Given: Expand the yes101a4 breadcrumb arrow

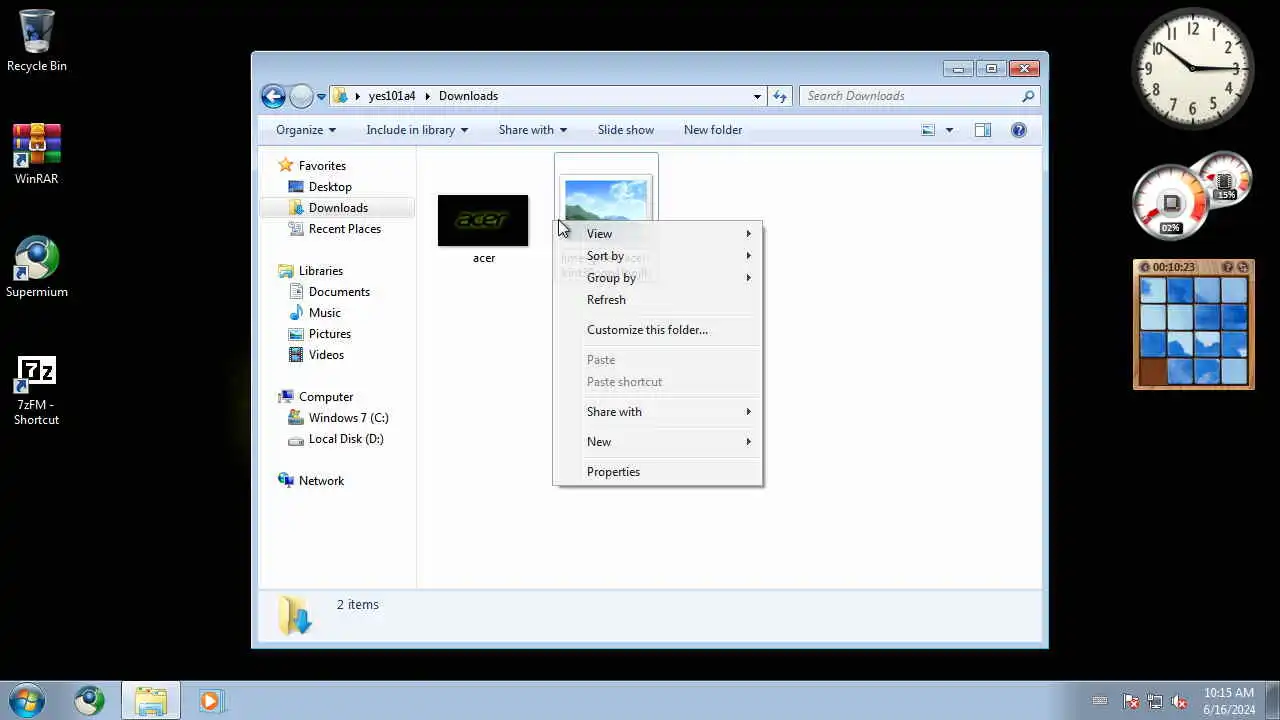Looking at the screenshot, I should (428, 96).
